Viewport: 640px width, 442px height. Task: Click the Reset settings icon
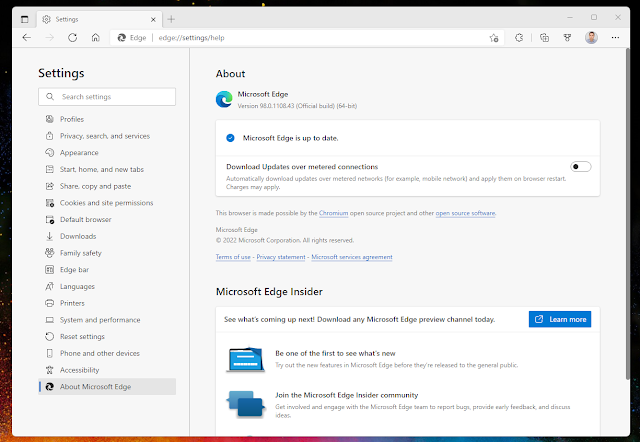pos(49,337)
